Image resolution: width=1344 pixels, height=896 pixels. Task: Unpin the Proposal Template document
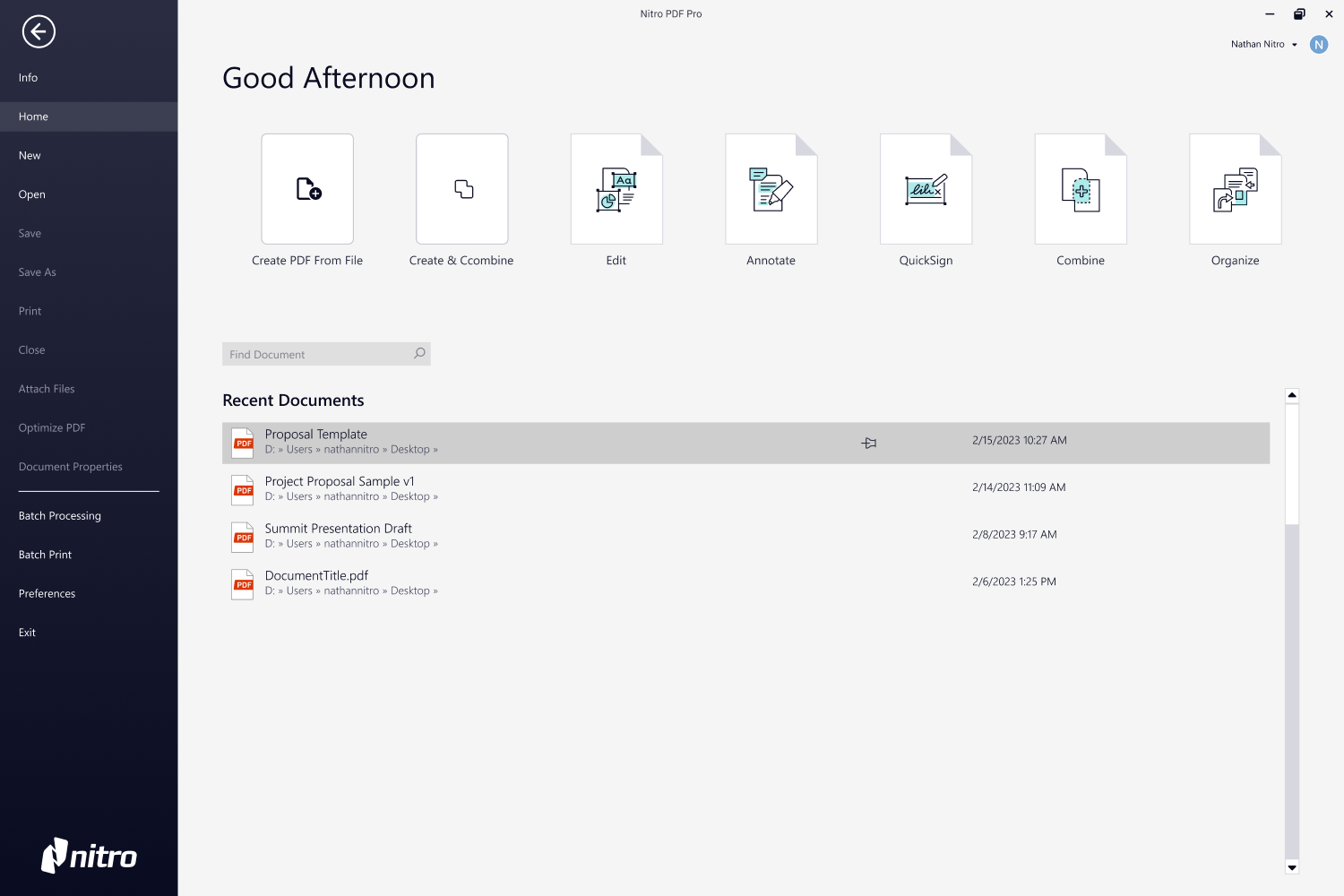(868, 443)
